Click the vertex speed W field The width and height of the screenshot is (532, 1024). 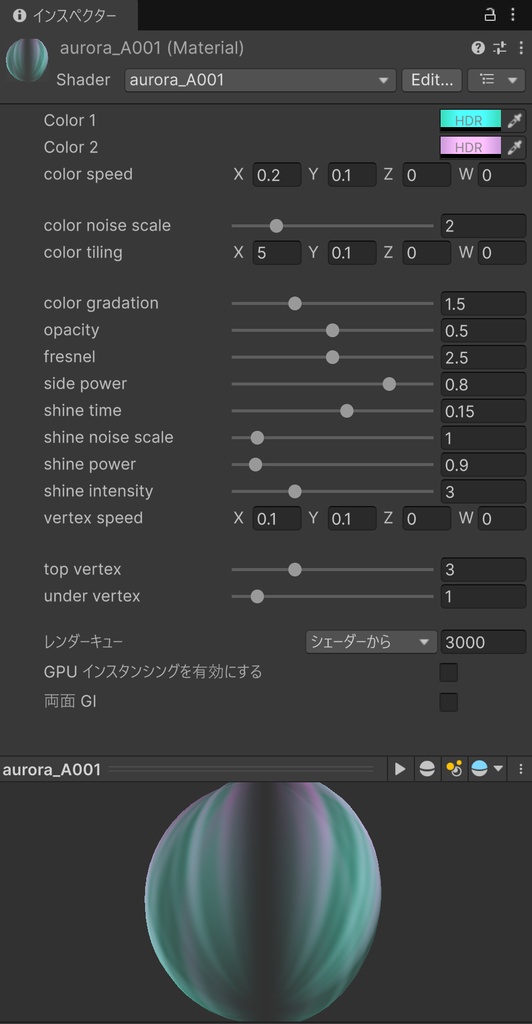click(501, 519)
